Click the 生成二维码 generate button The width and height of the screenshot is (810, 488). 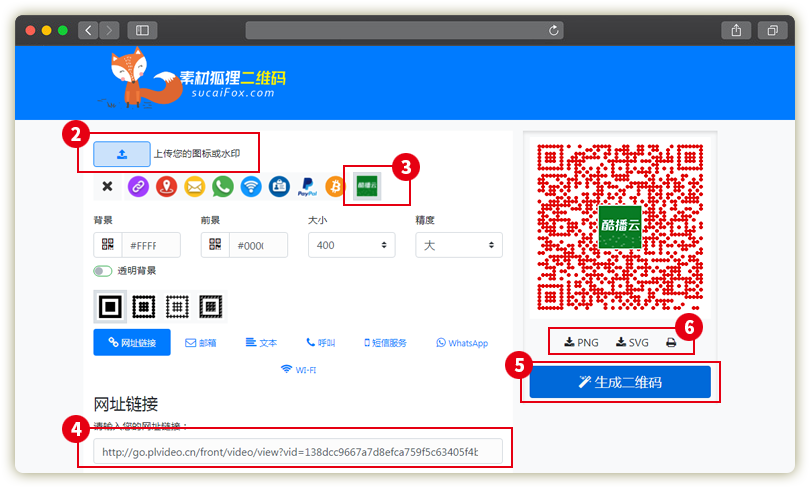620,382
